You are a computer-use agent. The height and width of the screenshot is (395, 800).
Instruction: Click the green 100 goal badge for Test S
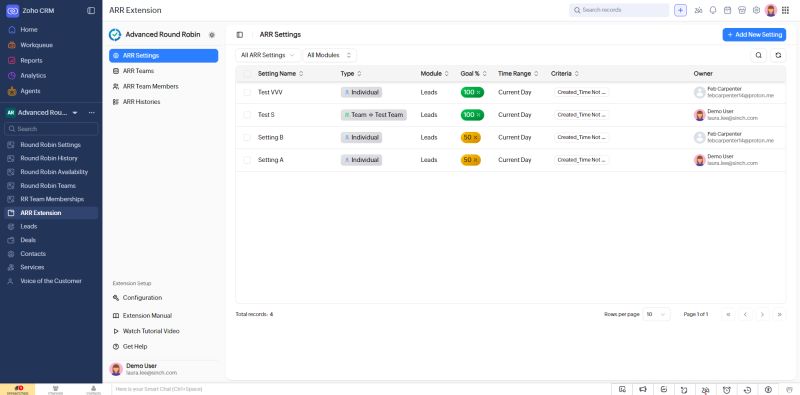pyautogui.click(x=472, y=115)
